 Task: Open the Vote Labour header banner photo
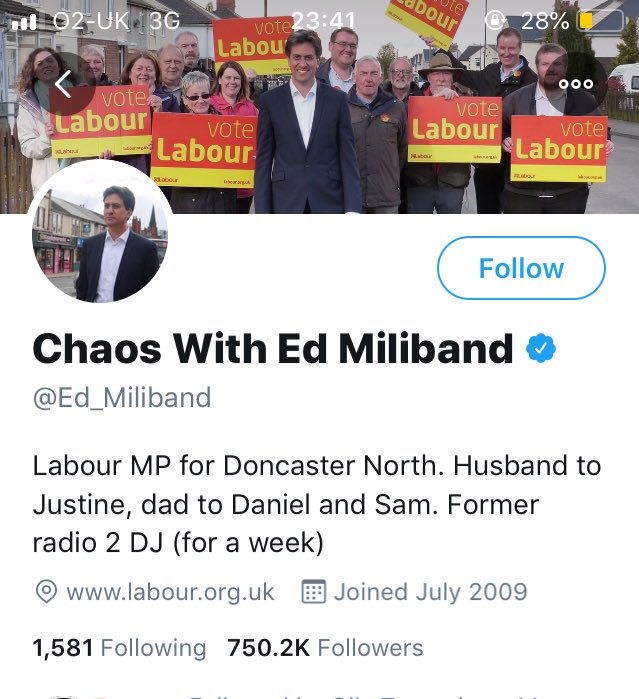[x=320, y=120]
